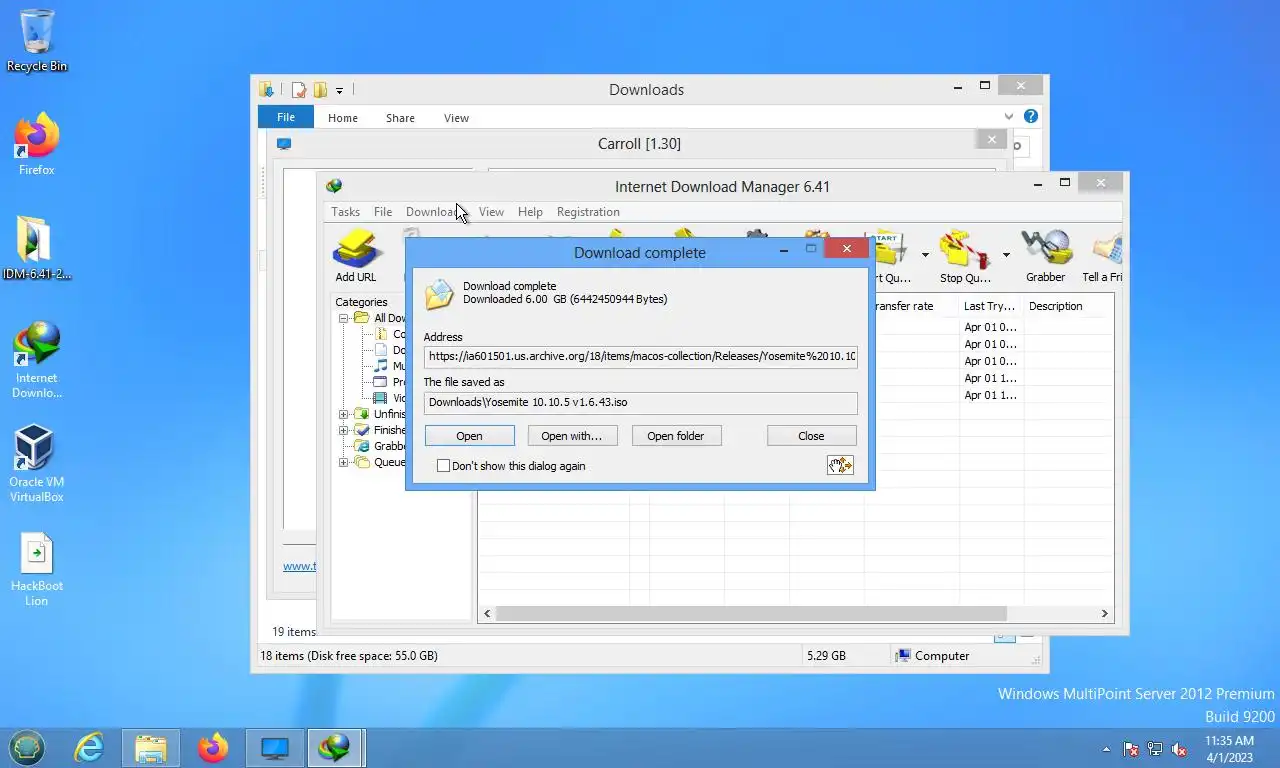Click the Tell a Friend icon
The height and width of the screenshot is (768, 1280).
(1103, 256)
